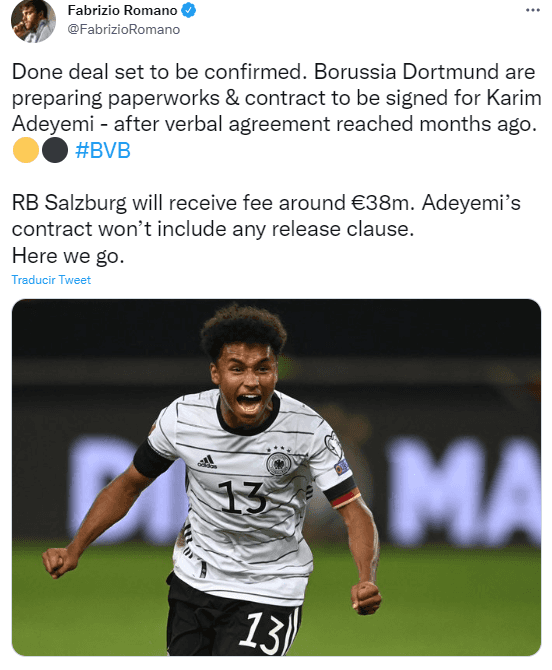Open the attached player photo
Viewport: 552px width, 670px height.
tap(276, 477)
